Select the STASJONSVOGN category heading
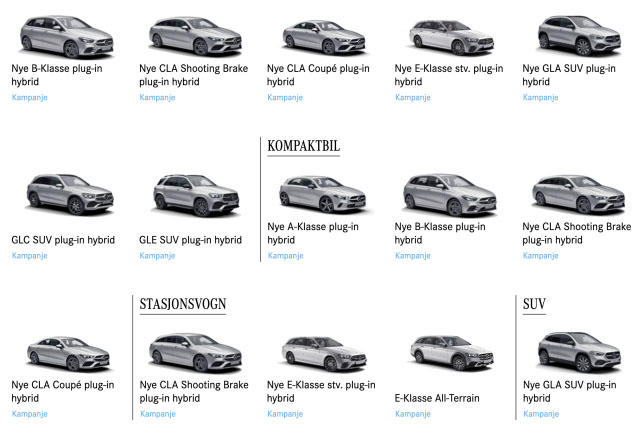The image size is (641, 433). click(183, 304)
